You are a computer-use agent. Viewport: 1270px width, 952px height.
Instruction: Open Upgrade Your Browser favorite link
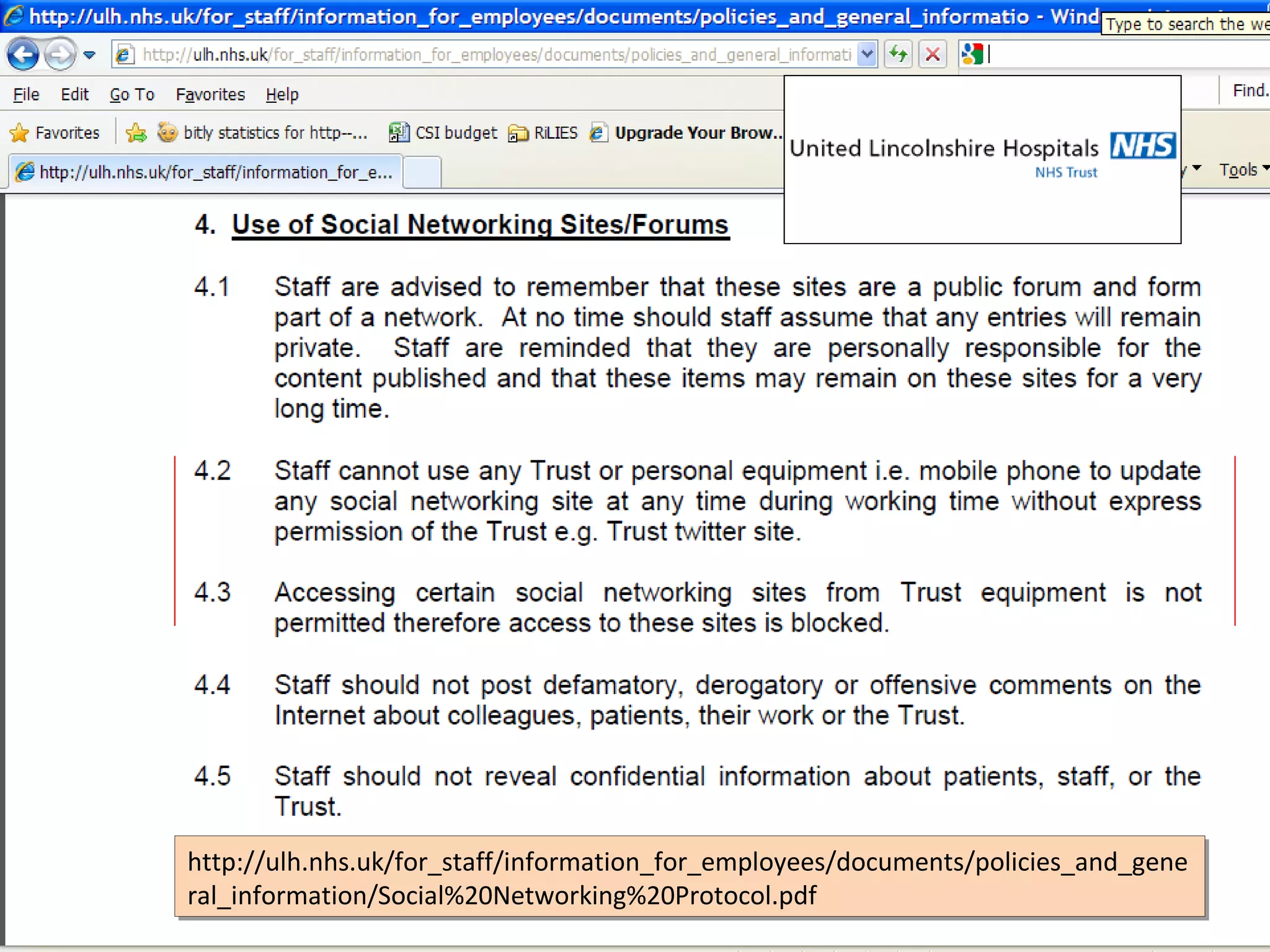(x=686, y=133)
